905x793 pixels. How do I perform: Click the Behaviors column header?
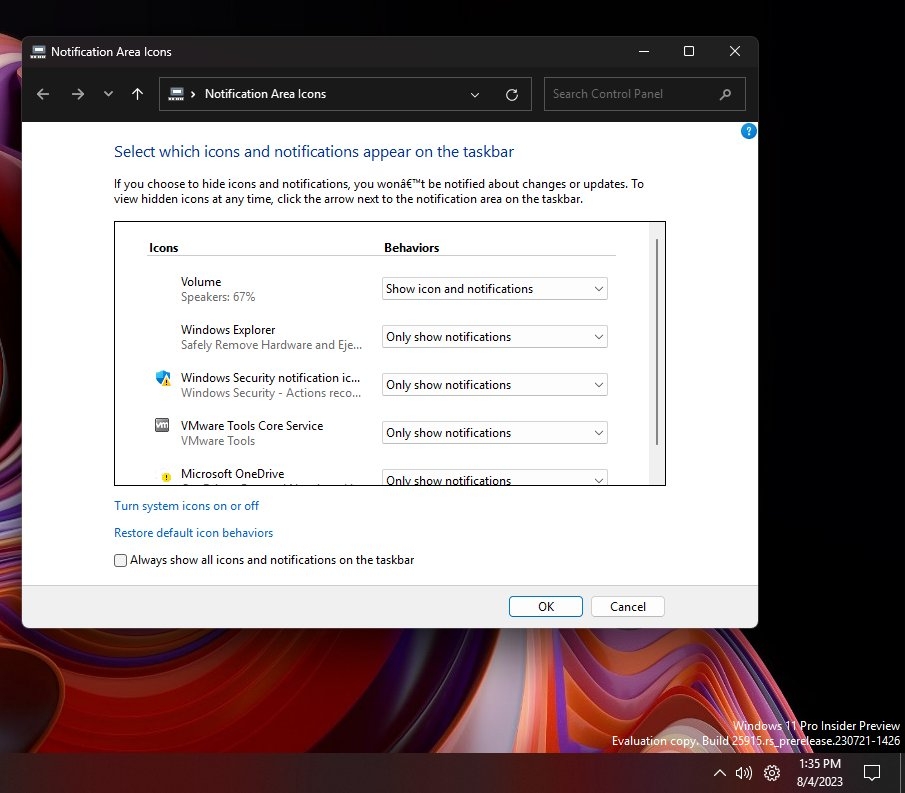pos(412,248)
